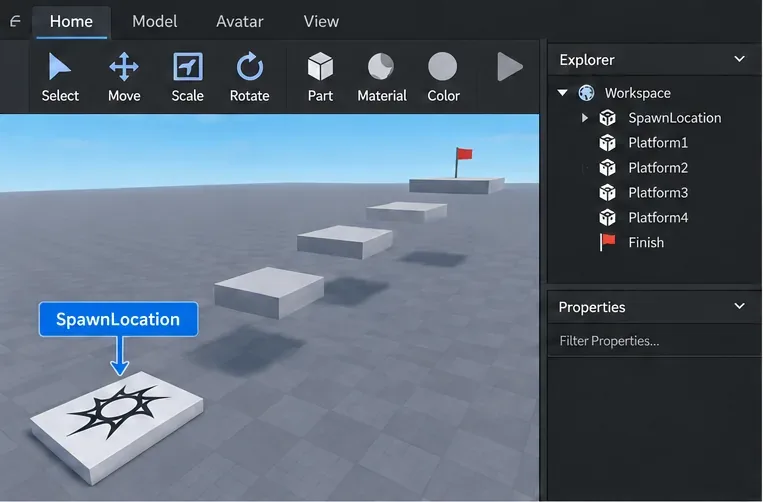Open the Model tab
763x502 pixels.
(155, 21)
